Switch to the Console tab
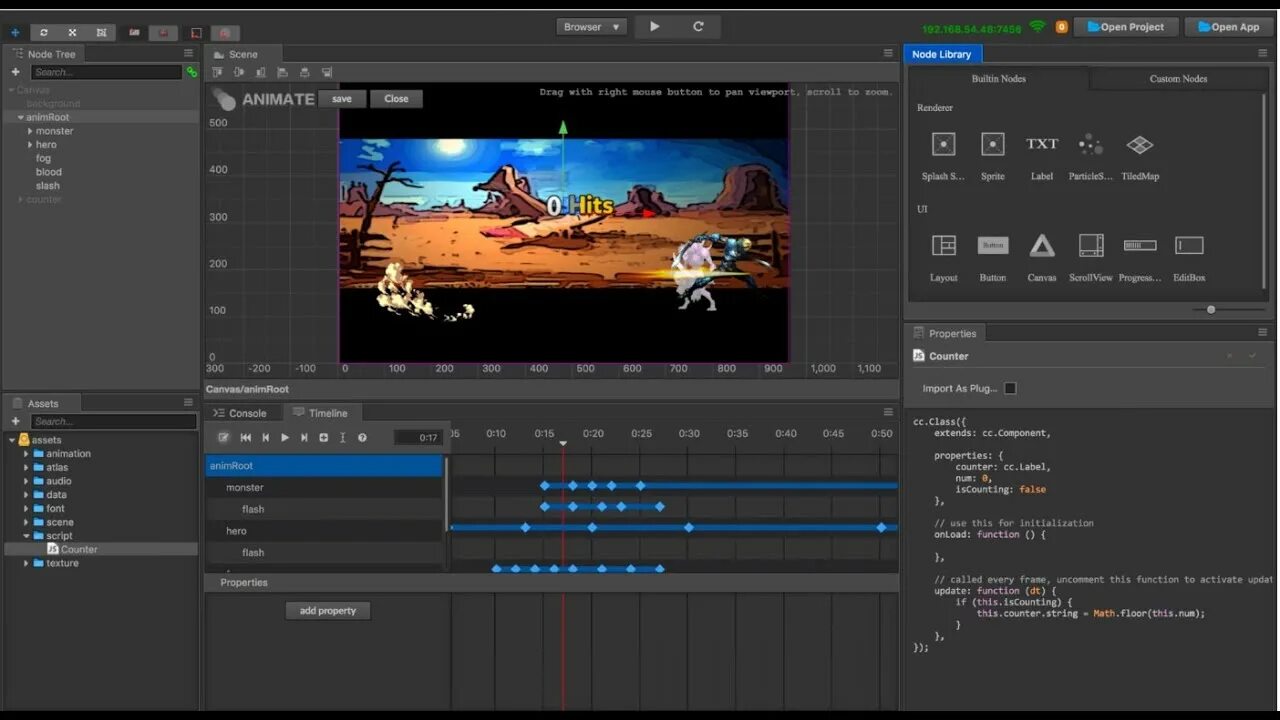 point(240,413)
